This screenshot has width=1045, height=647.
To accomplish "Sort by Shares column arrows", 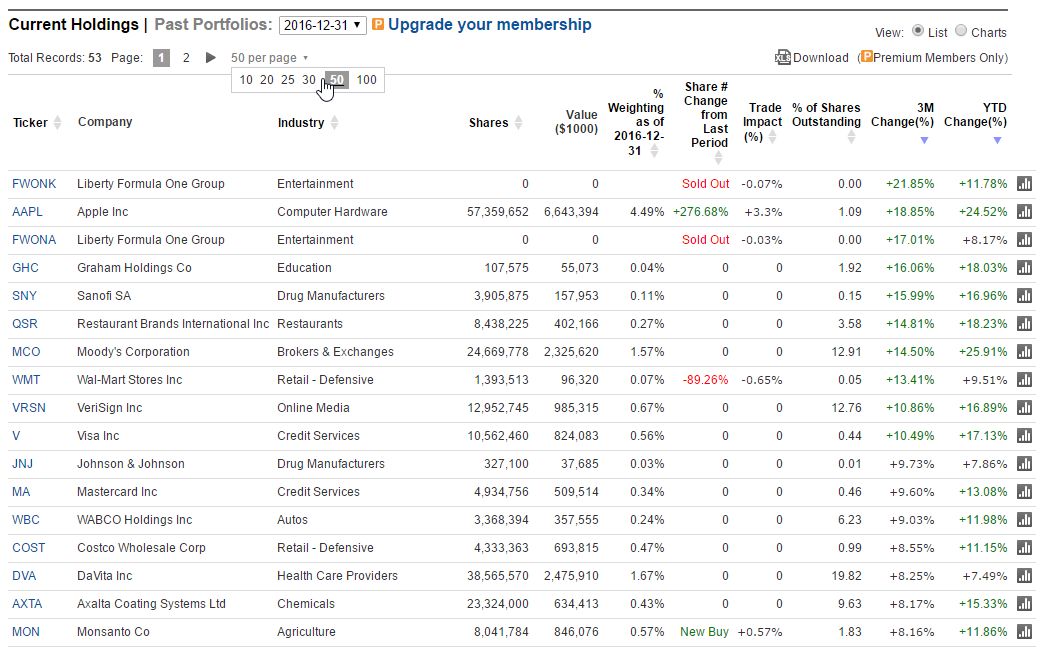I will [519, 123].
